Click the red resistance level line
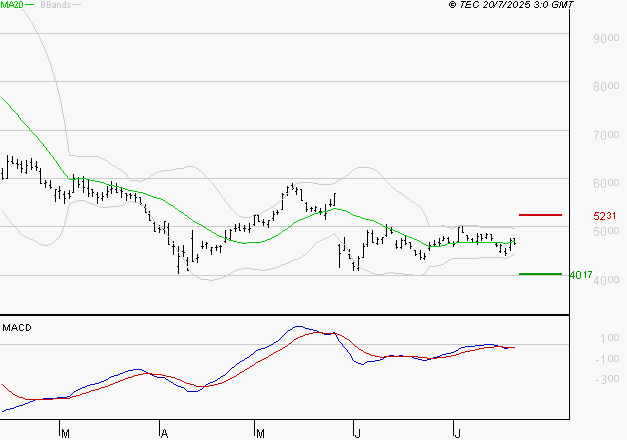The image size is (627, 440). (540, 215)
